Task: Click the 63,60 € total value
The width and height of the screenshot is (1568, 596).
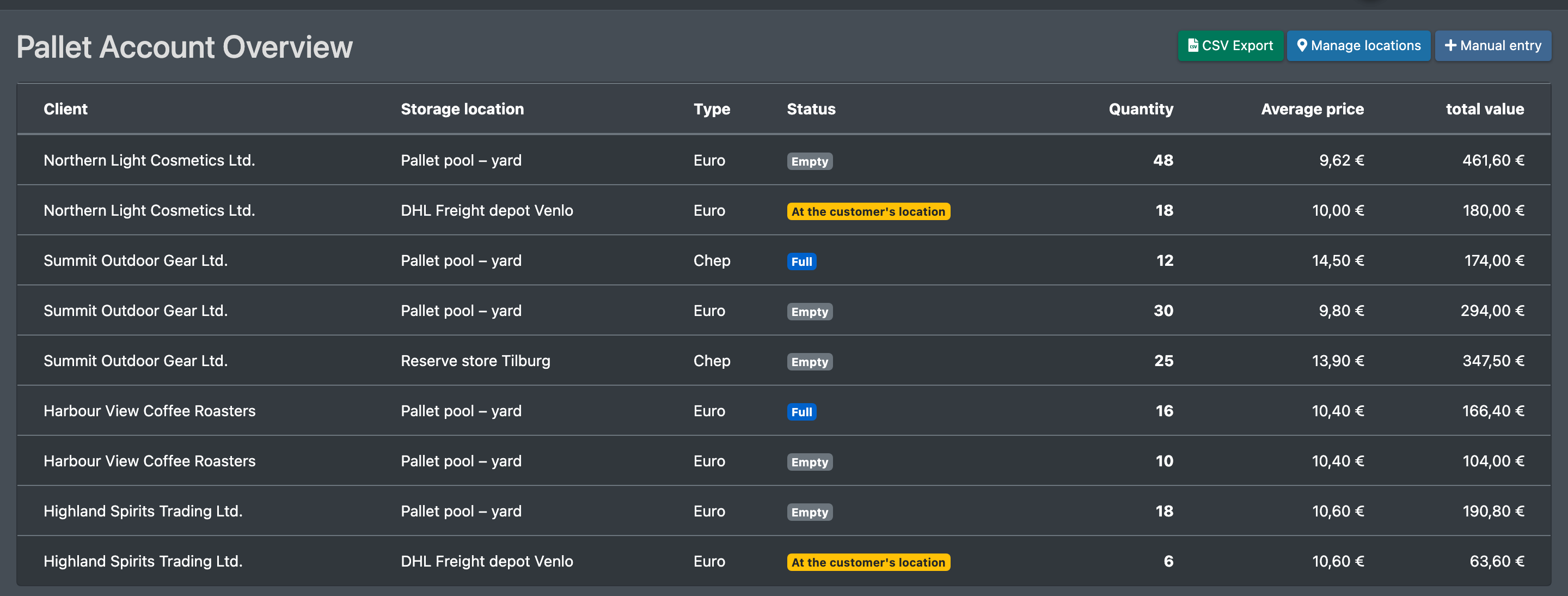Action: tap(1497, 561)
